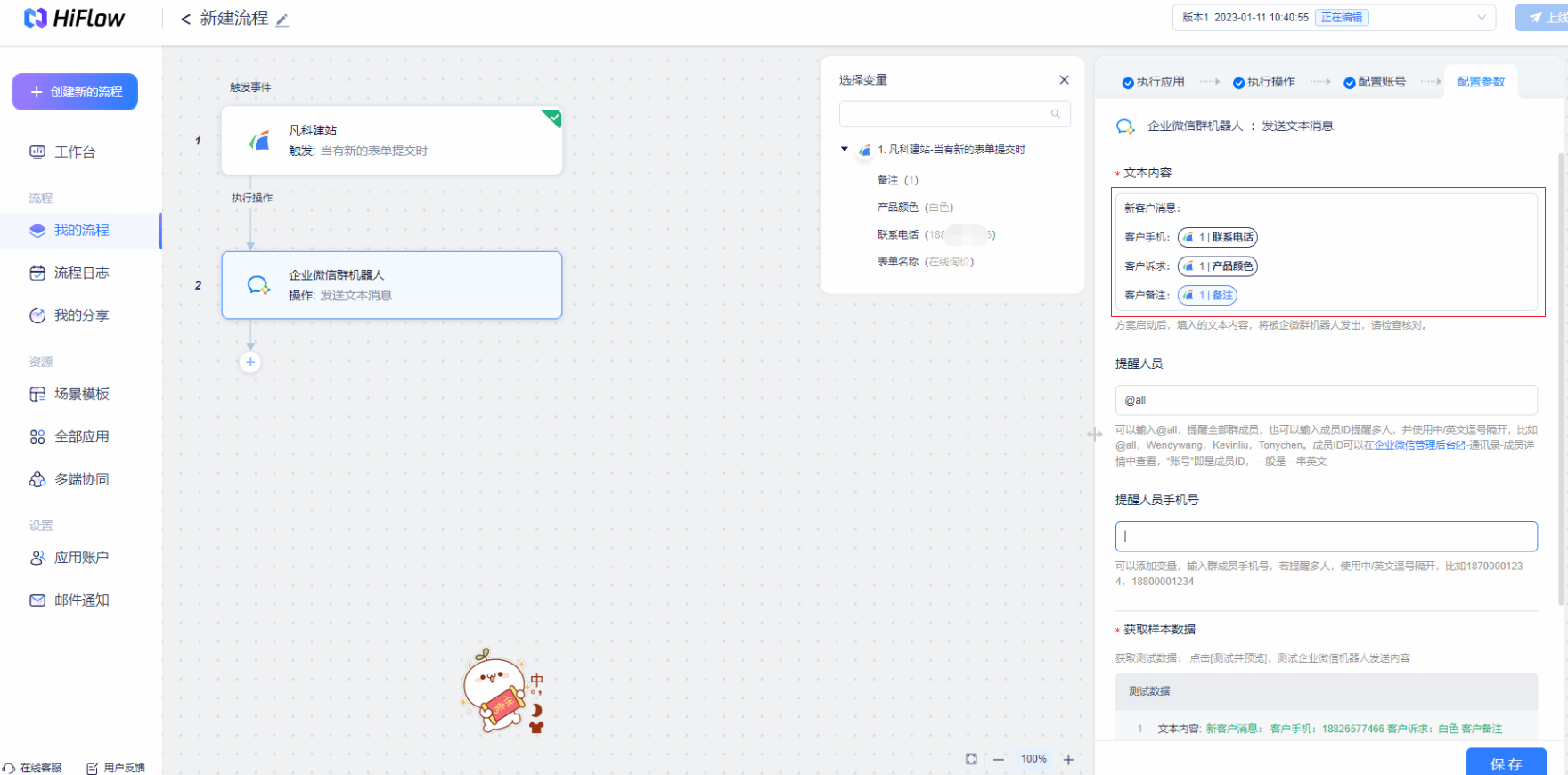The height and width of the screenshot is (775, 1568).
Task: Click the 在线客服 link at the bottom
Action: click(33, 768)
